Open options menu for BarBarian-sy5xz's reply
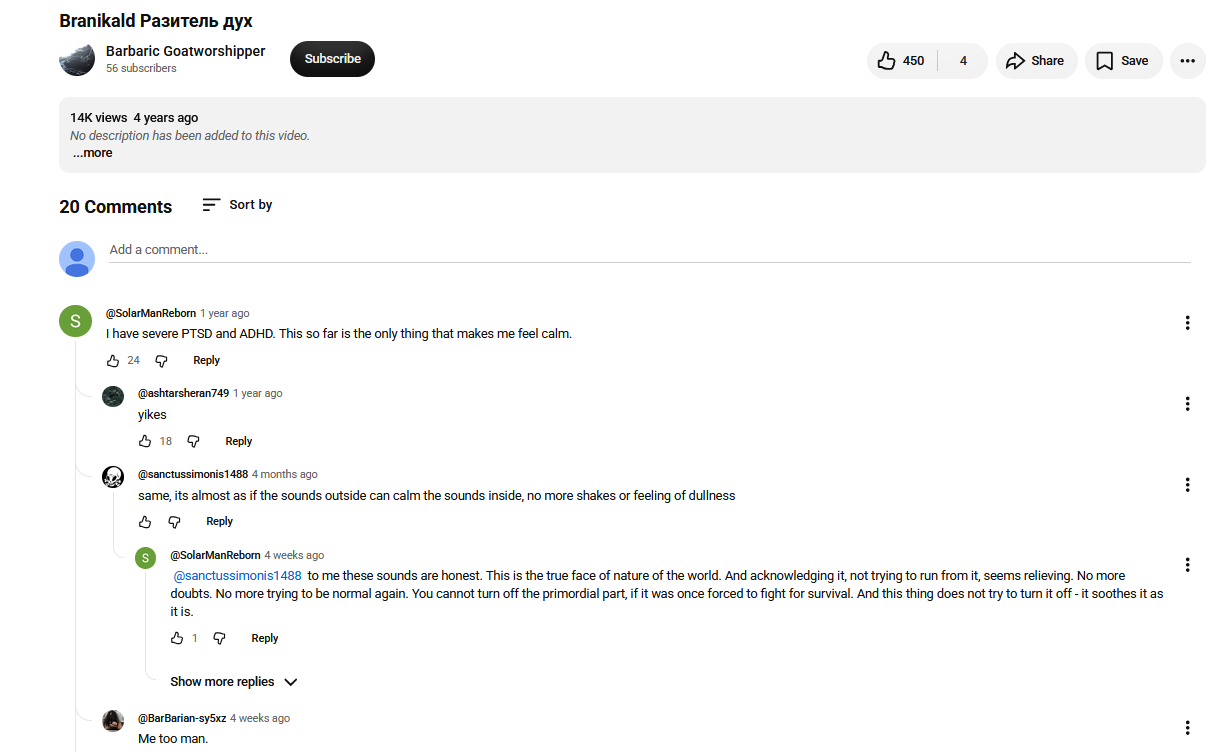 coord(1187,728)
